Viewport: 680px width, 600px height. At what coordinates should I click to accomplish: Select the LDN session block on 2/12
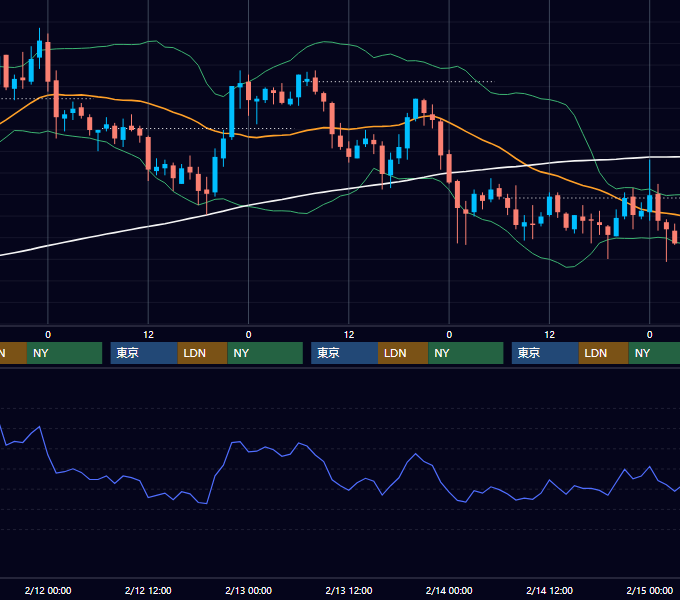[203, 353]
